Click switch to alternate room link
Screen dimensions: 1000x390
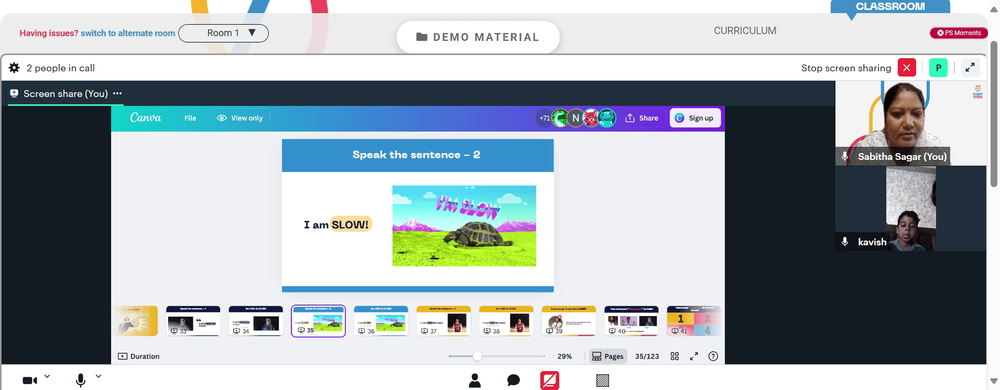coord(128,33)
